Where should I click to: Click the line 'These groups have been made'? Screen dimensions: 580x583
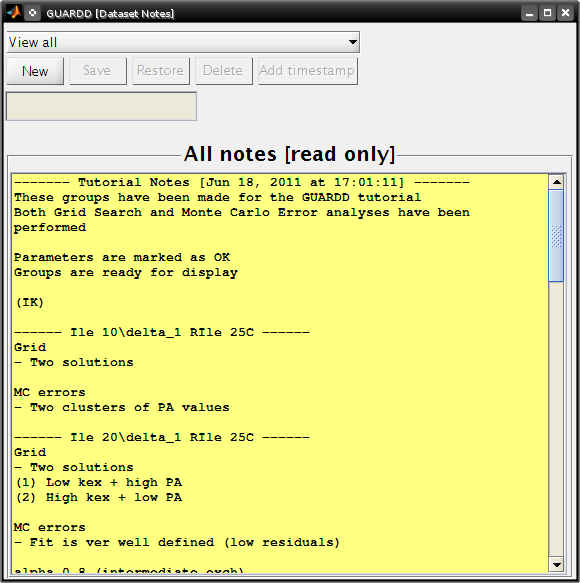click(x=218, y=197)
